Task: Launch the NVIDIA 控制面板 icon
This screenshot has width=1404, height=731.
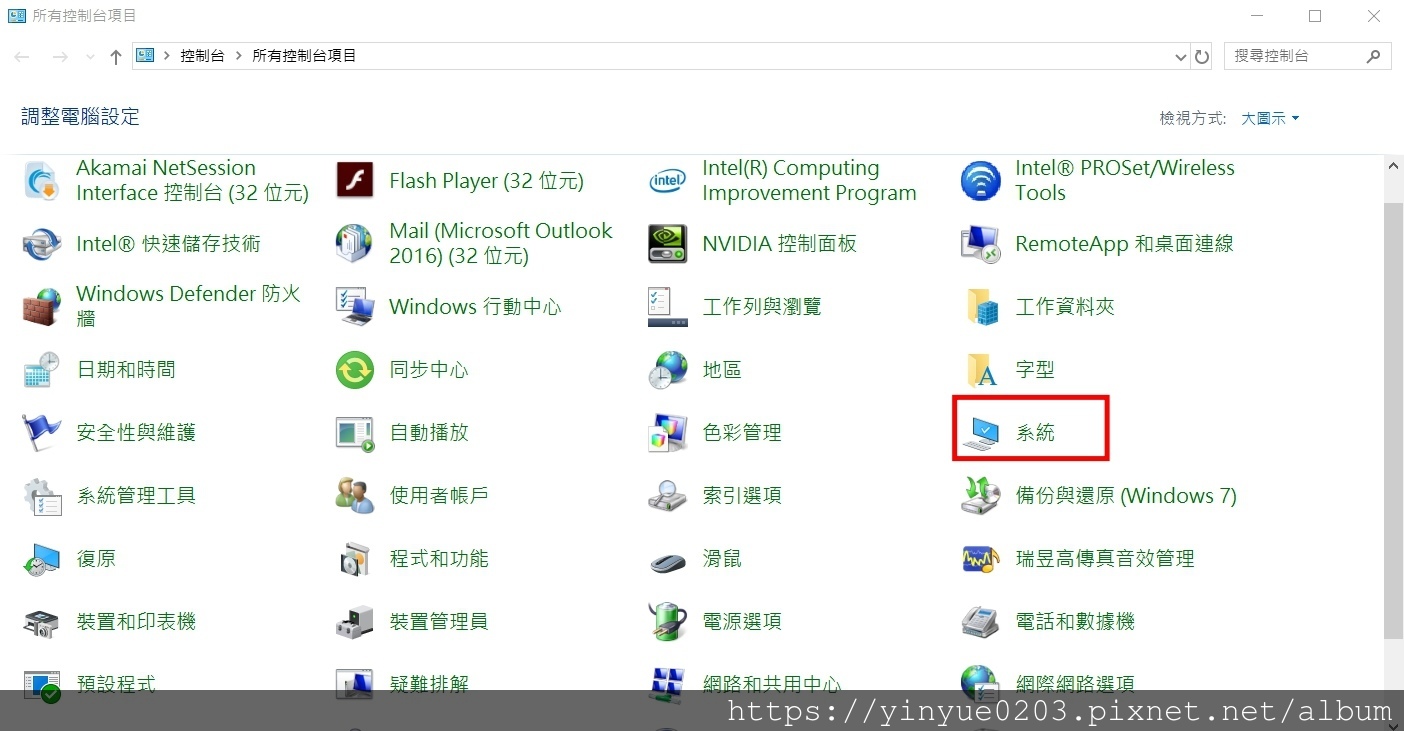Action: pos(668,244)
